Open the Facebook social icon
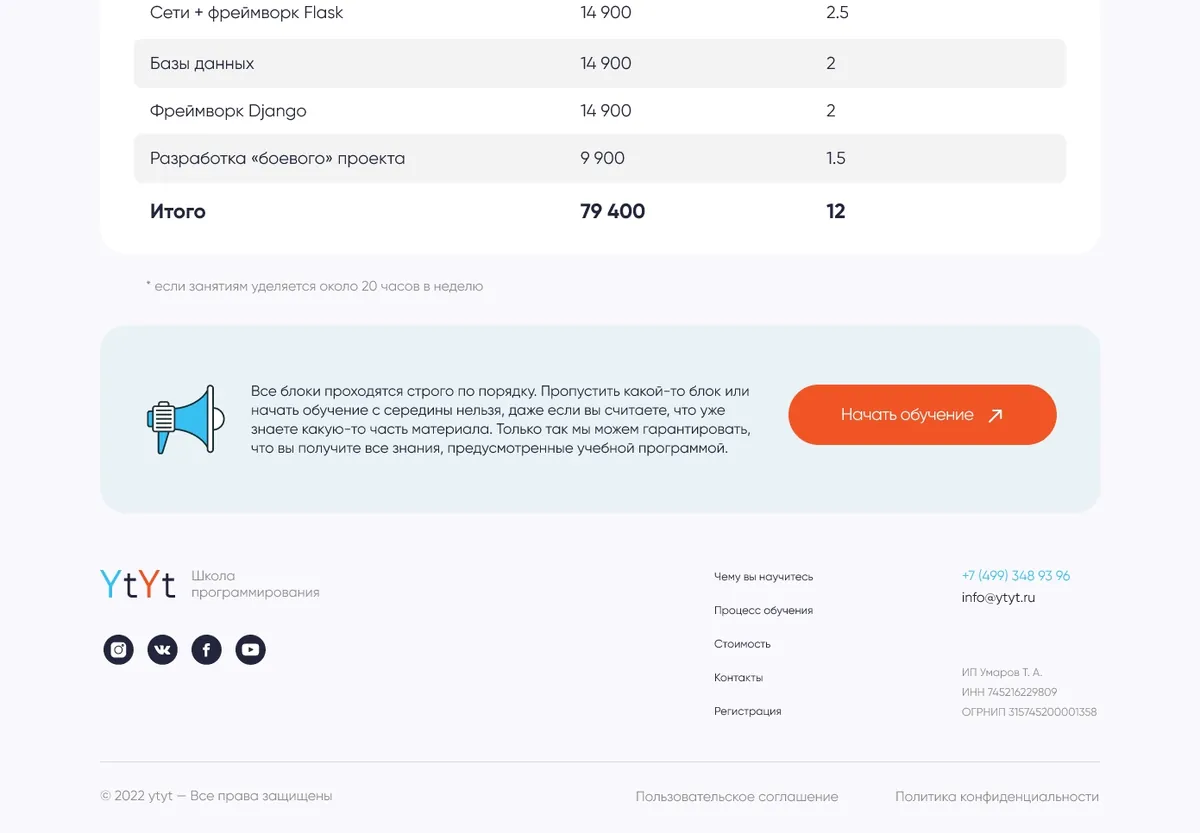Screen dimensions: 1200x833 point(206,650)
